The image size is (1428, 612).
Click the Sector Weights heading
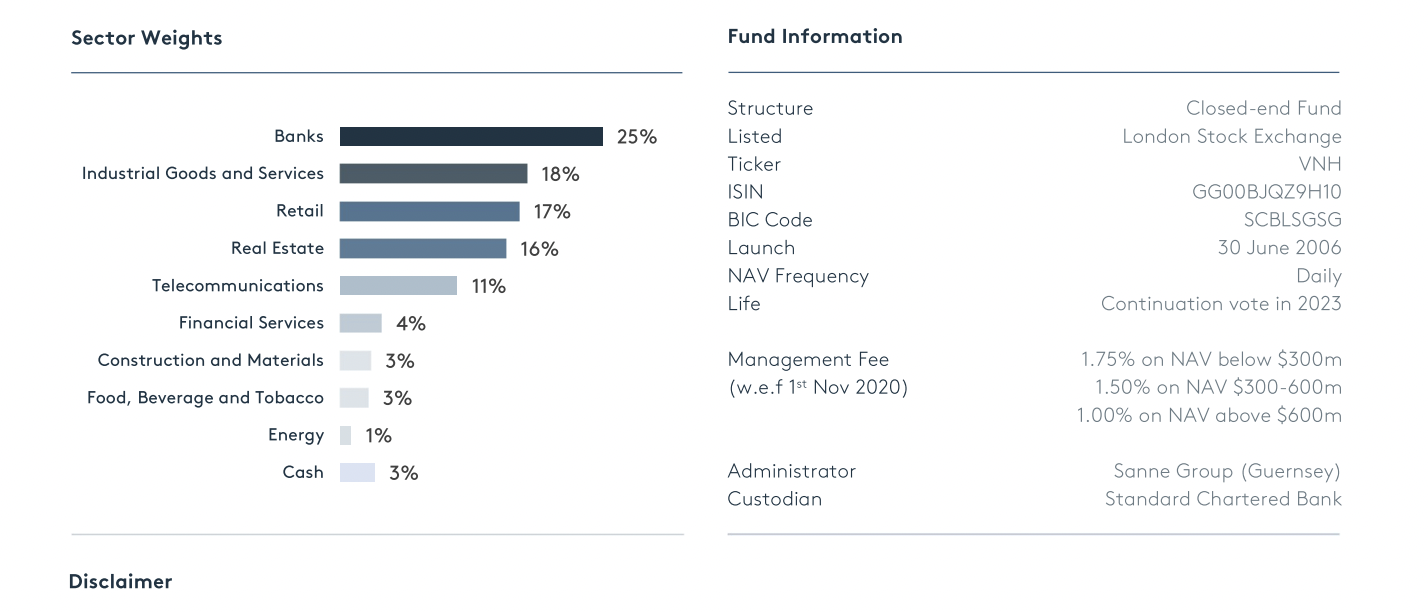point(147,38)
